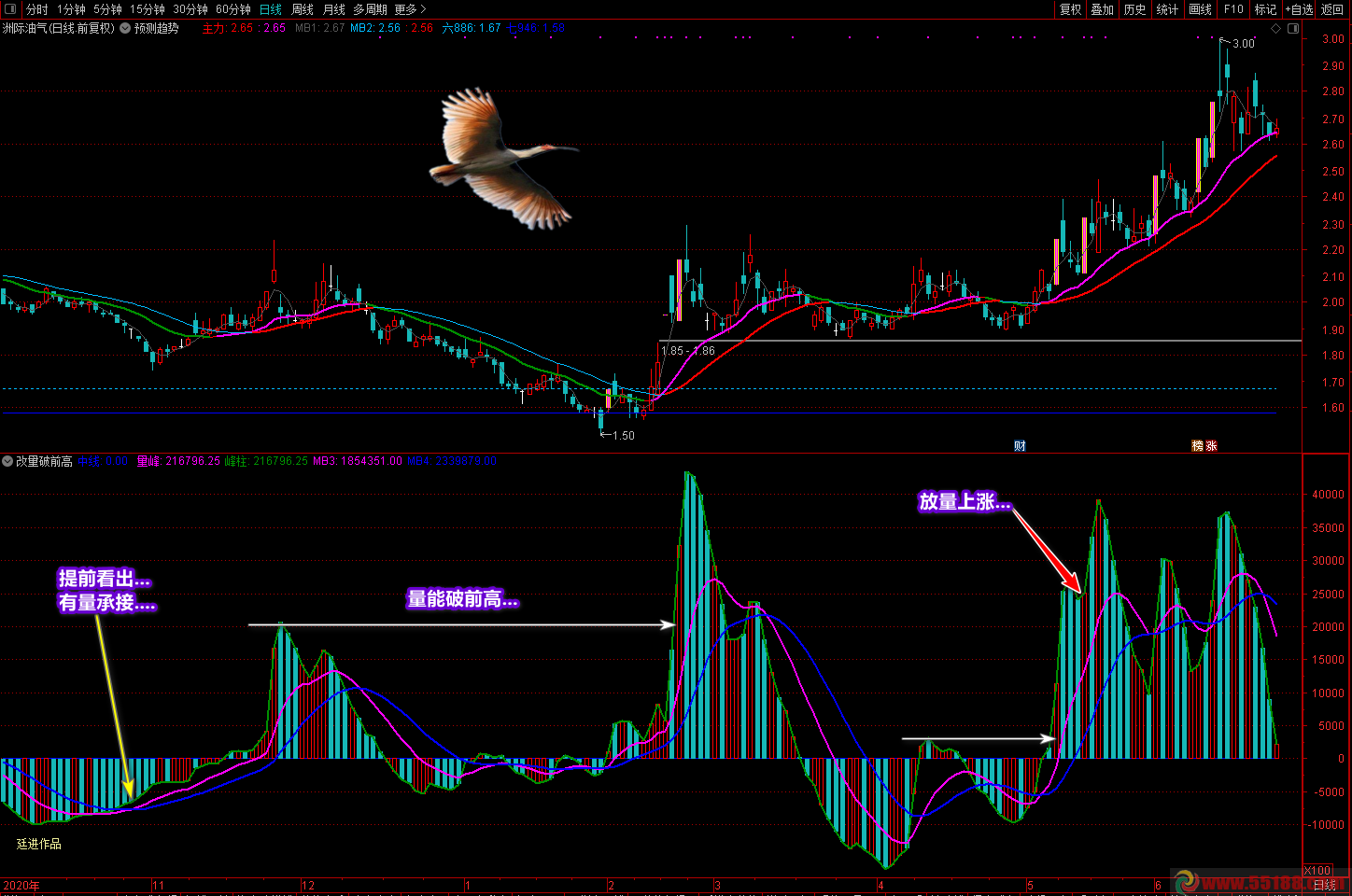
Task: Add stock via +自选 button
Action: 1299,9
